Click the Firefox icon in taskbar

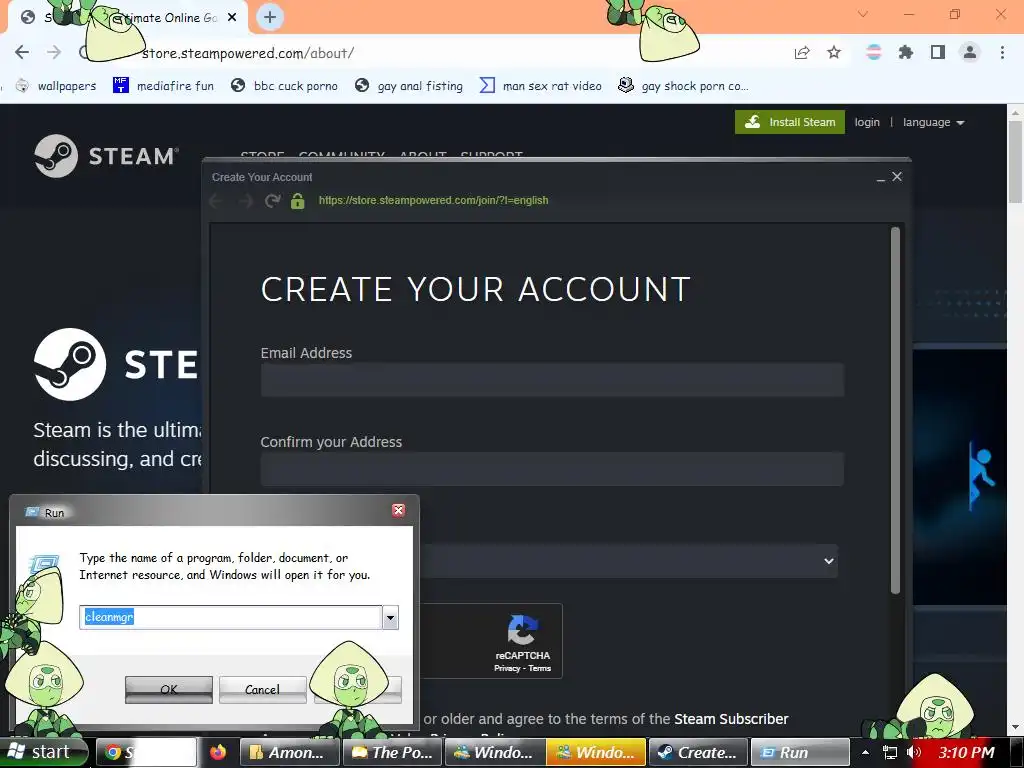(218, 752)
